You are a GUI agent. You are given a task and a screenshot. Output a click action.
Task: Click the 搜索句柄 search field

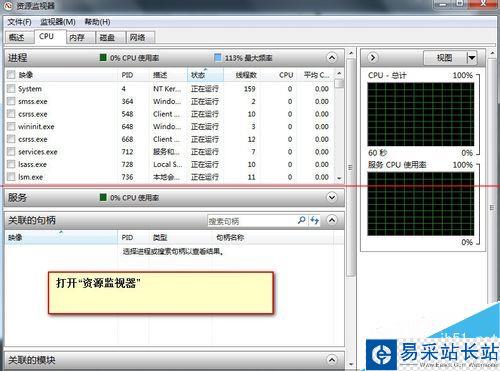point(252,221)
